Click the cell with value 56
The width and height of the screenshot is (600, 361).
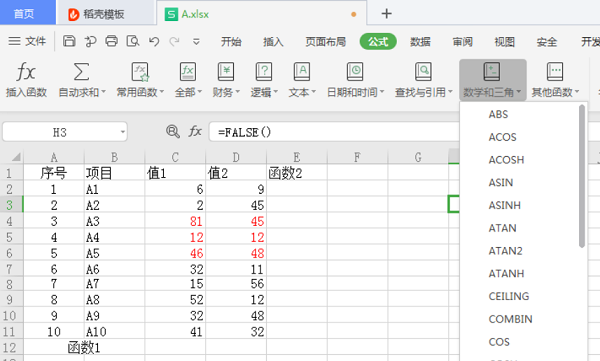(x=236, y=284)
